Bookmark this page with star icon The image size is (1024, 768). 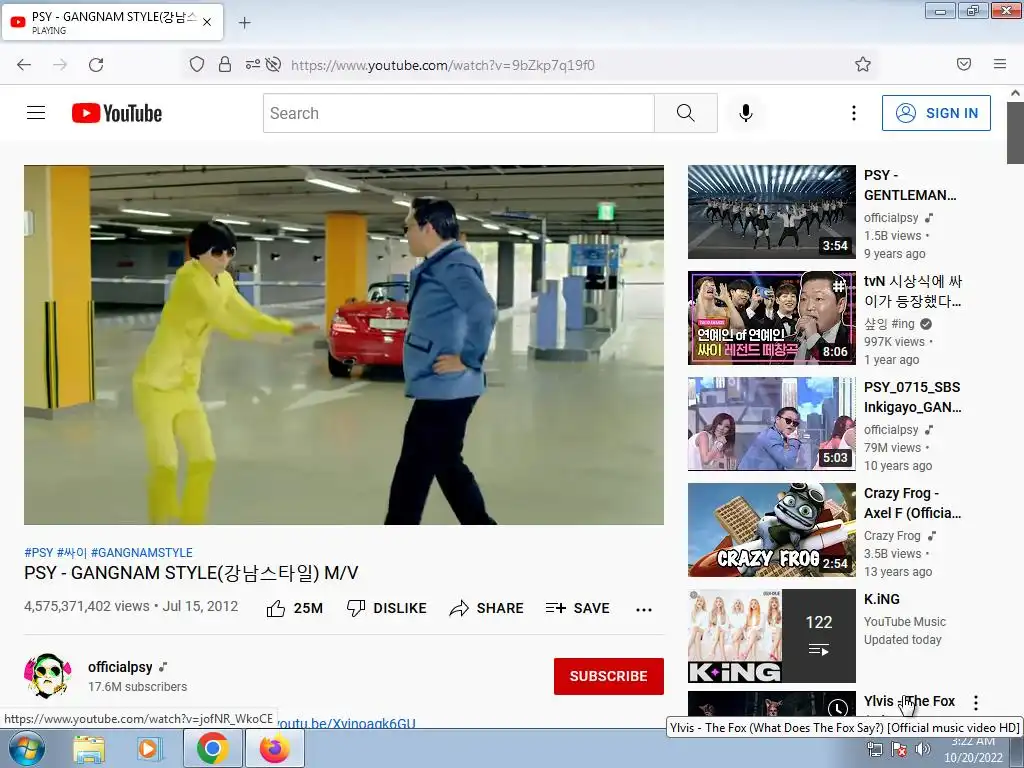click(863, 64)
